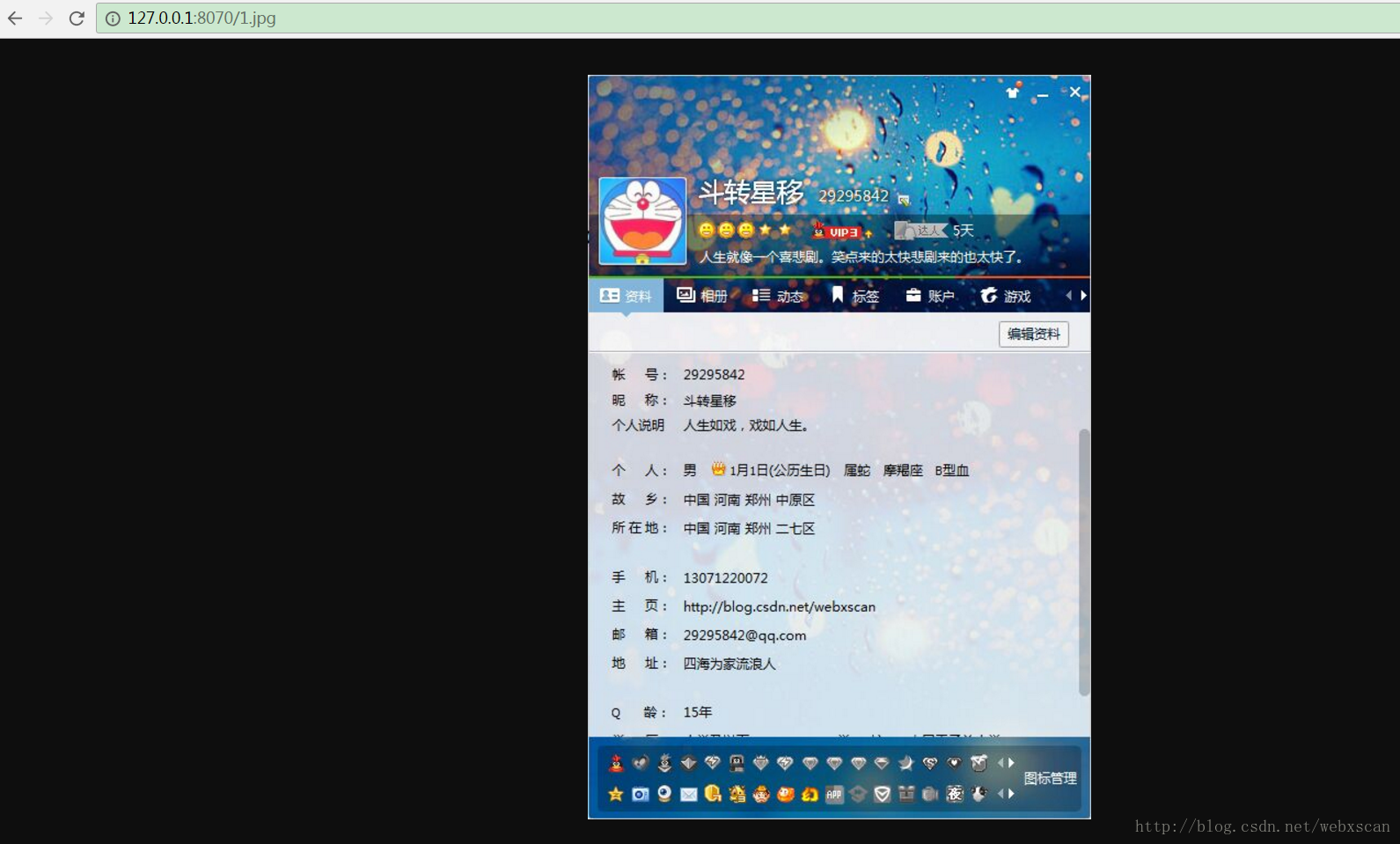Click the gray heart icon in the top icon row

pos(641,763)
